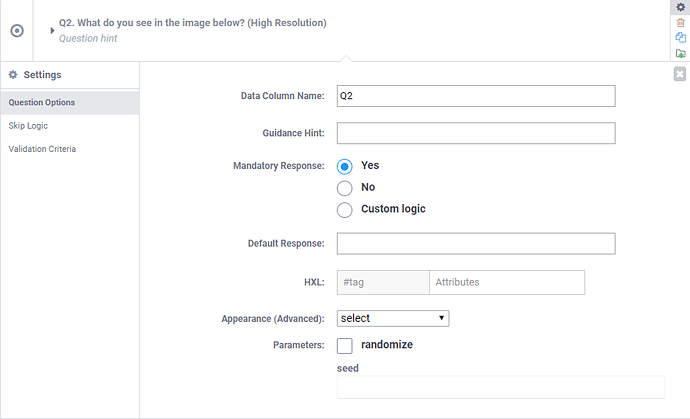Open the Question Options tab
Image resolution: width=690 pixels, height=419 pixels.
click(42, 102)
